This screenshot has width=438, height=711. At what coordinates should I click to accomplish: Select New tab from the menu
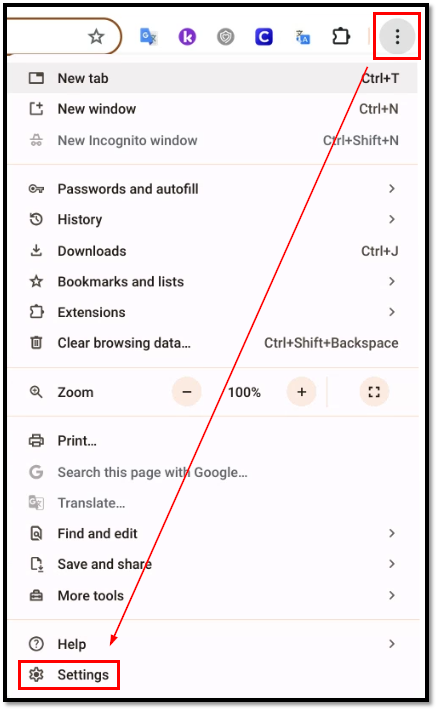[212, 78]
